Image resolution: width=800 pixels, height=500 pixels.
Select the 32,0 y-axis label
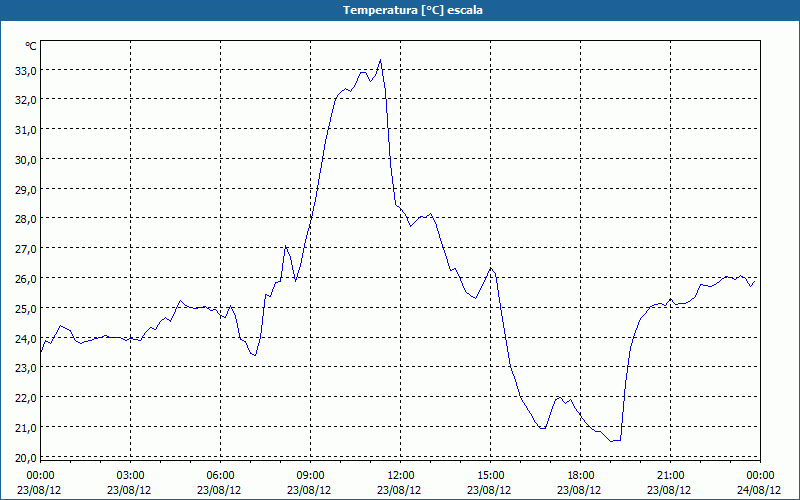[x=26, y=100]
